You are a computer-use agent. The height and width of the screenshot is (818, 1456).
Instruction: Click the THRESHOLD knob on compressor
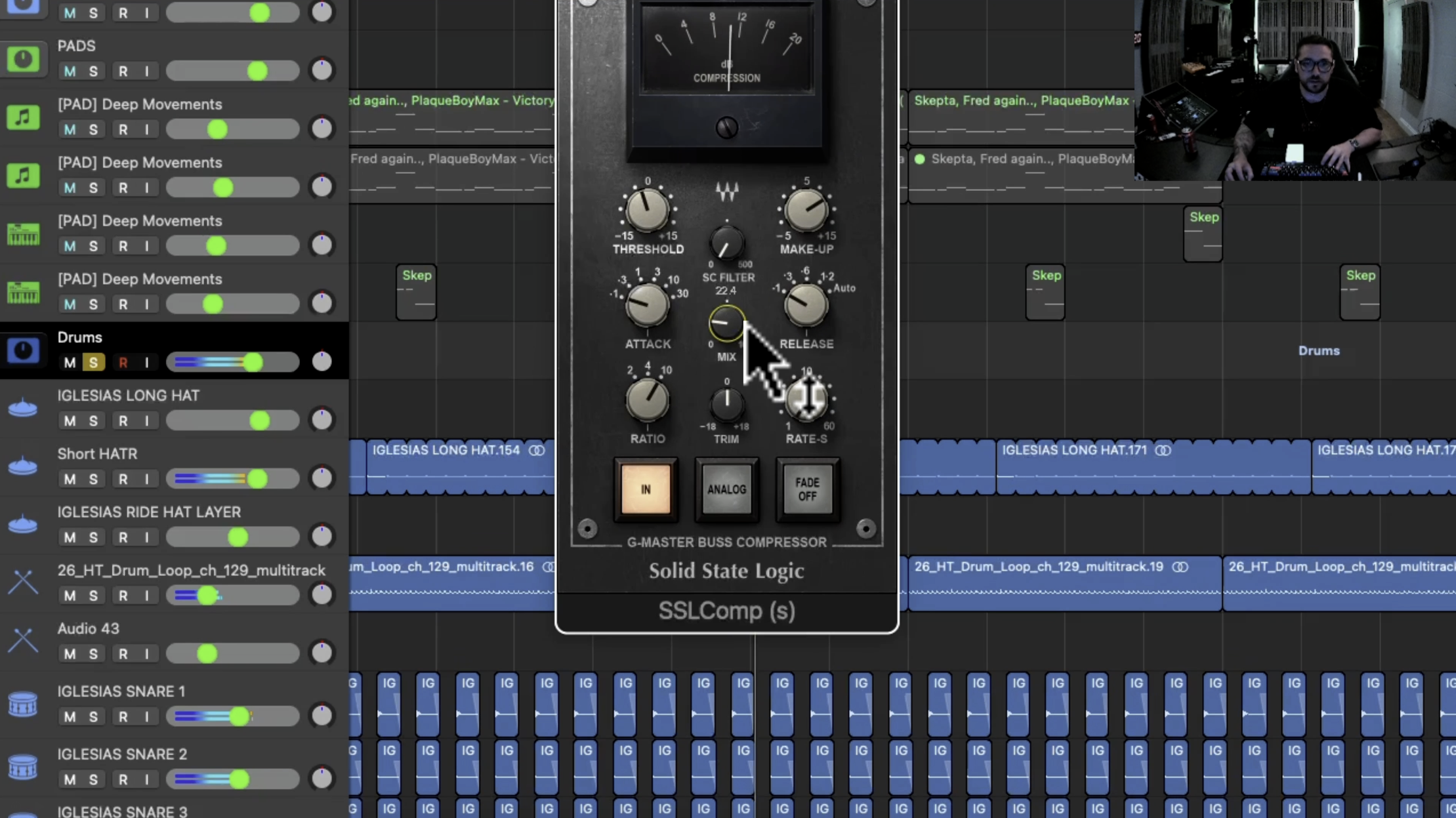(x=647, y=211)
